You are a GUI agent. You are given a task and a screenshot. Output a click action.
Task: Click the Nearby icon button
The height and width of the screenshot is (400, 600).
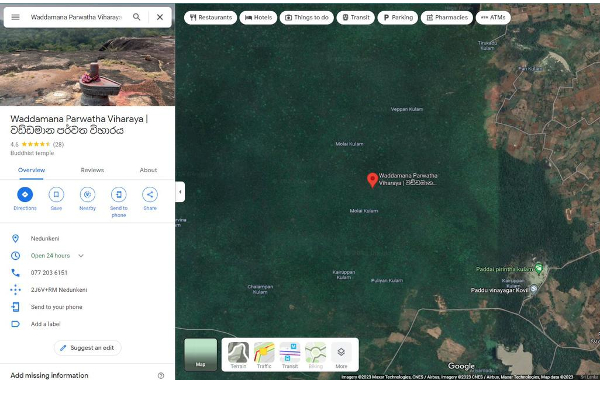[87, 194]
